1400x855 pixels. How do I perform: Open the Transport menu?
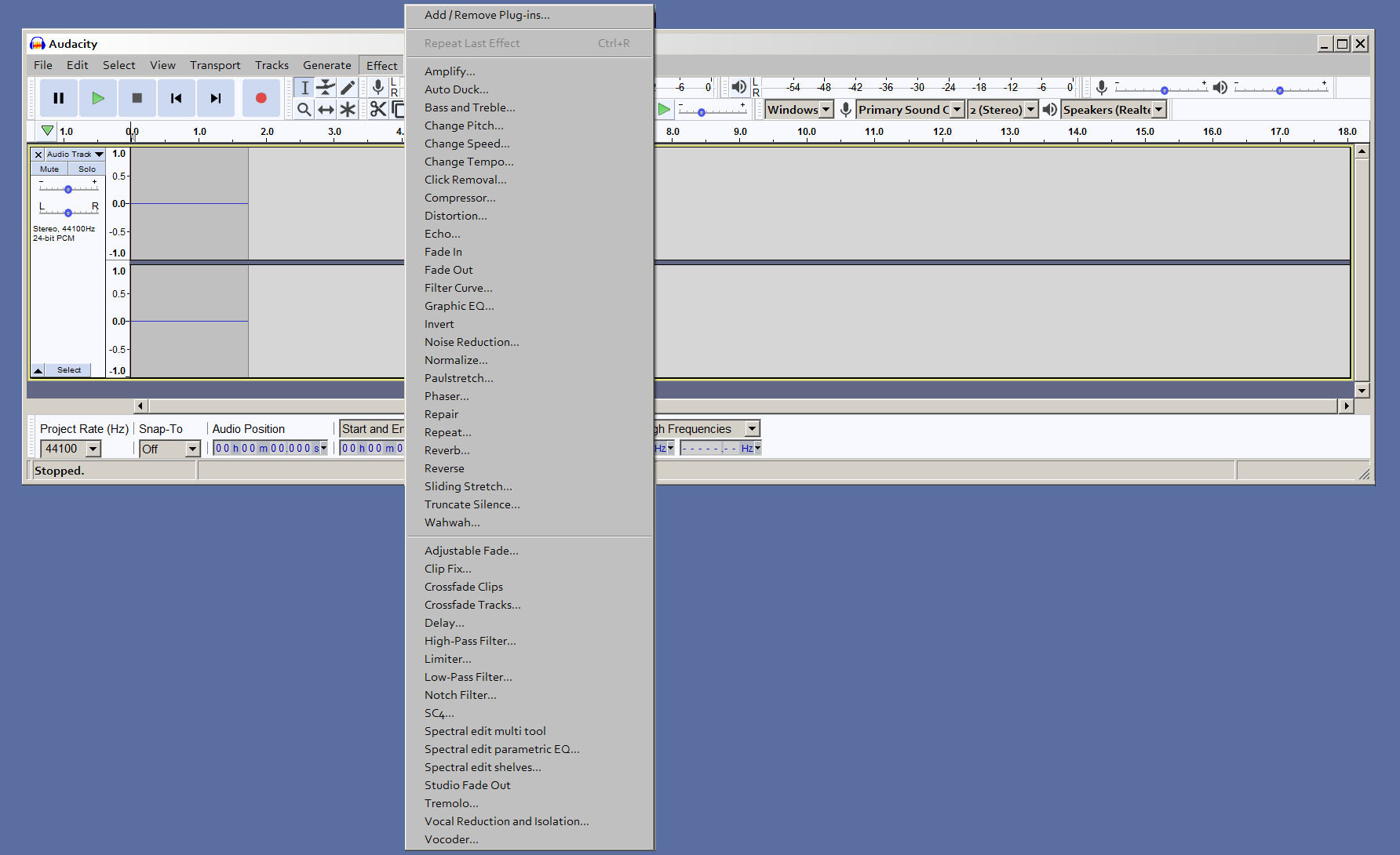[x=215, y=65]
